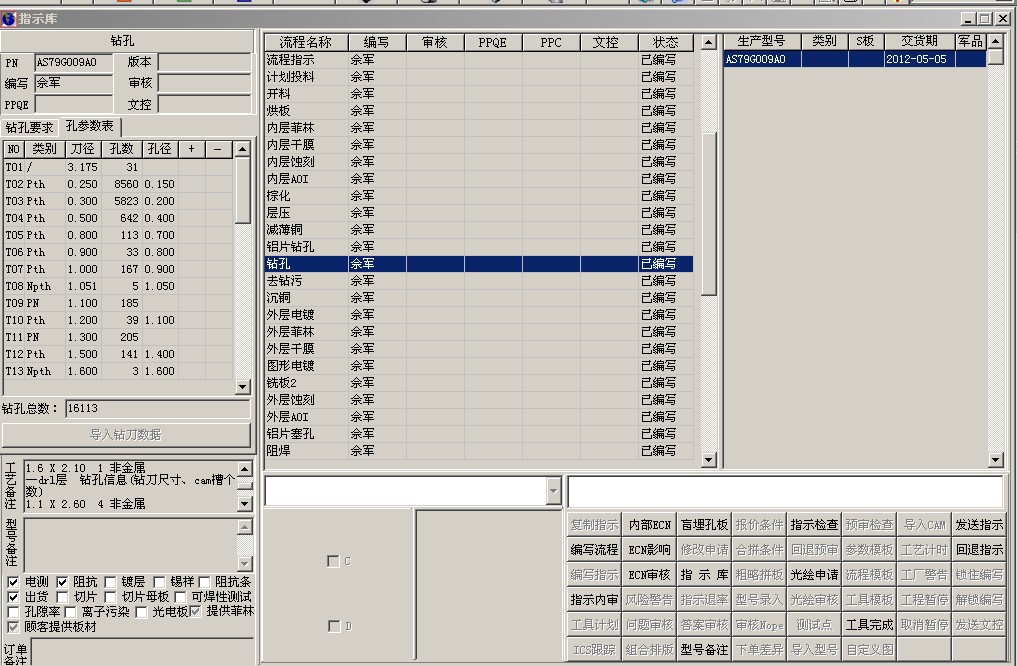Click the 内部ECN button
The width and height of the screenshot is (1017, 666).
click(649, 525)
